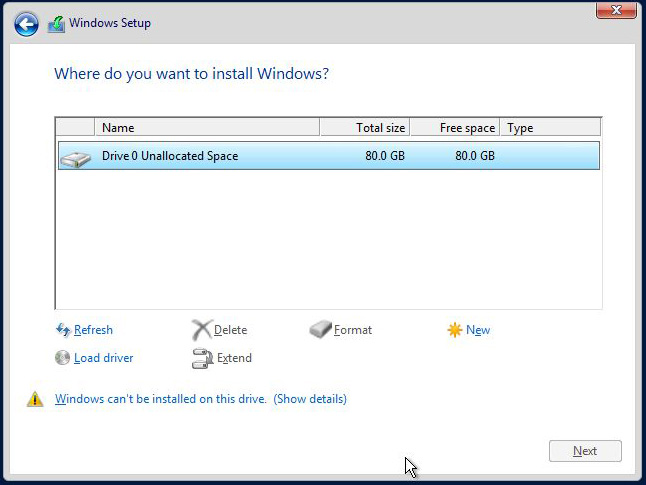
Task: Click the Format disk icon
Action: pos(320,330)
